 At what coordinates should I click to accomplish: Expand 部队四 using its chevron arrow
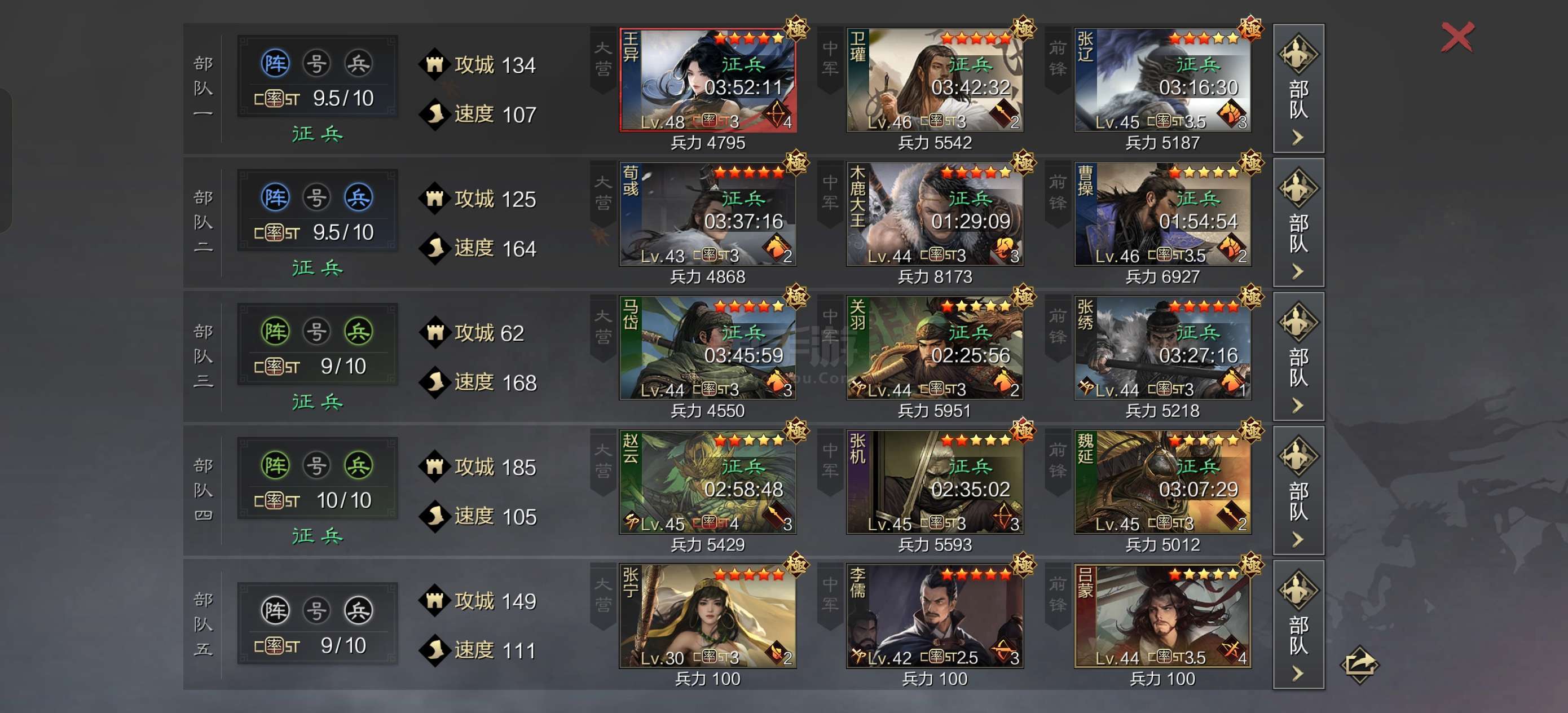[1298, 539]
